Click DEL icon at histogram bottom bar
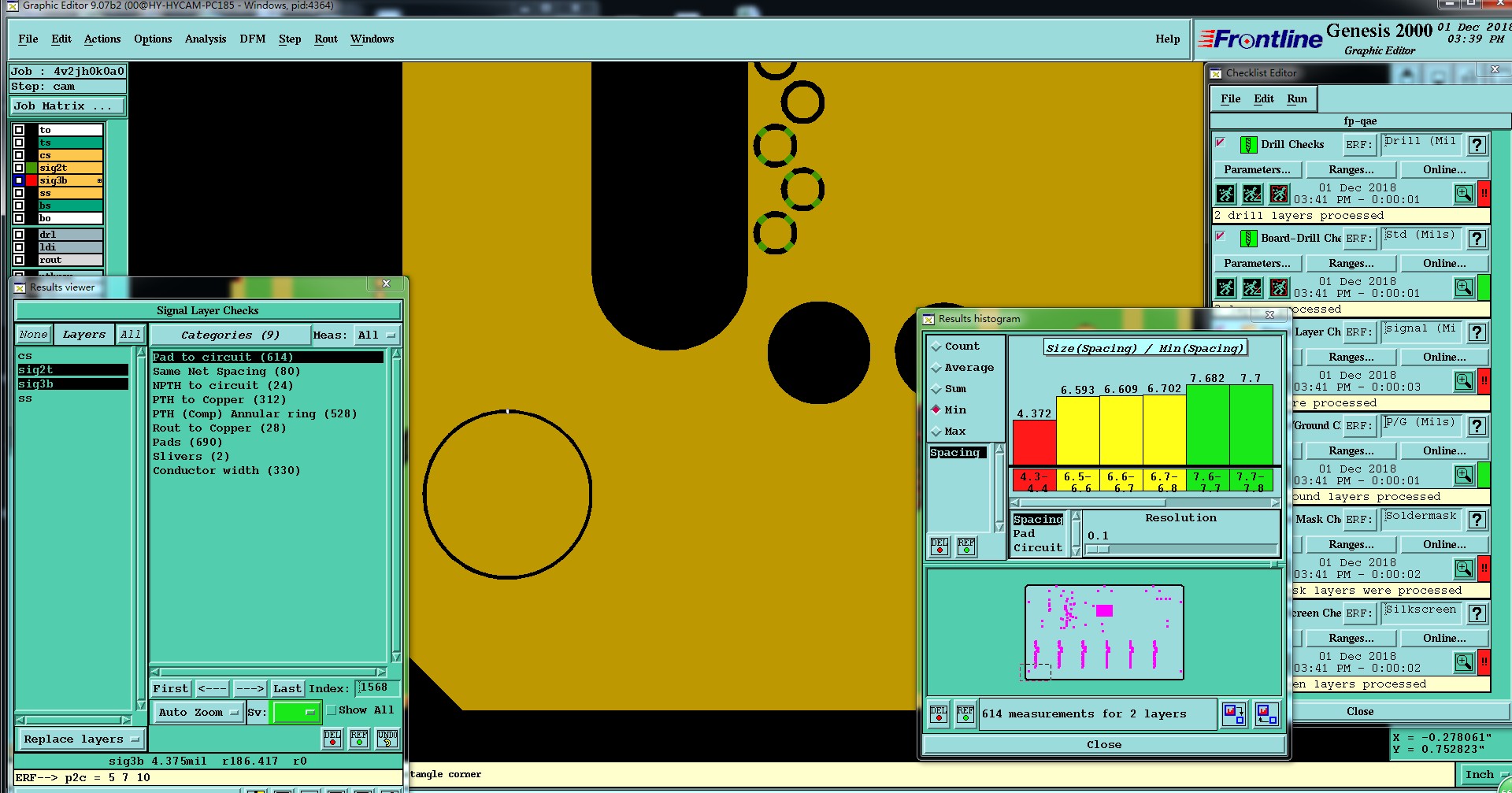1512x793 pixels. (939, 714)
